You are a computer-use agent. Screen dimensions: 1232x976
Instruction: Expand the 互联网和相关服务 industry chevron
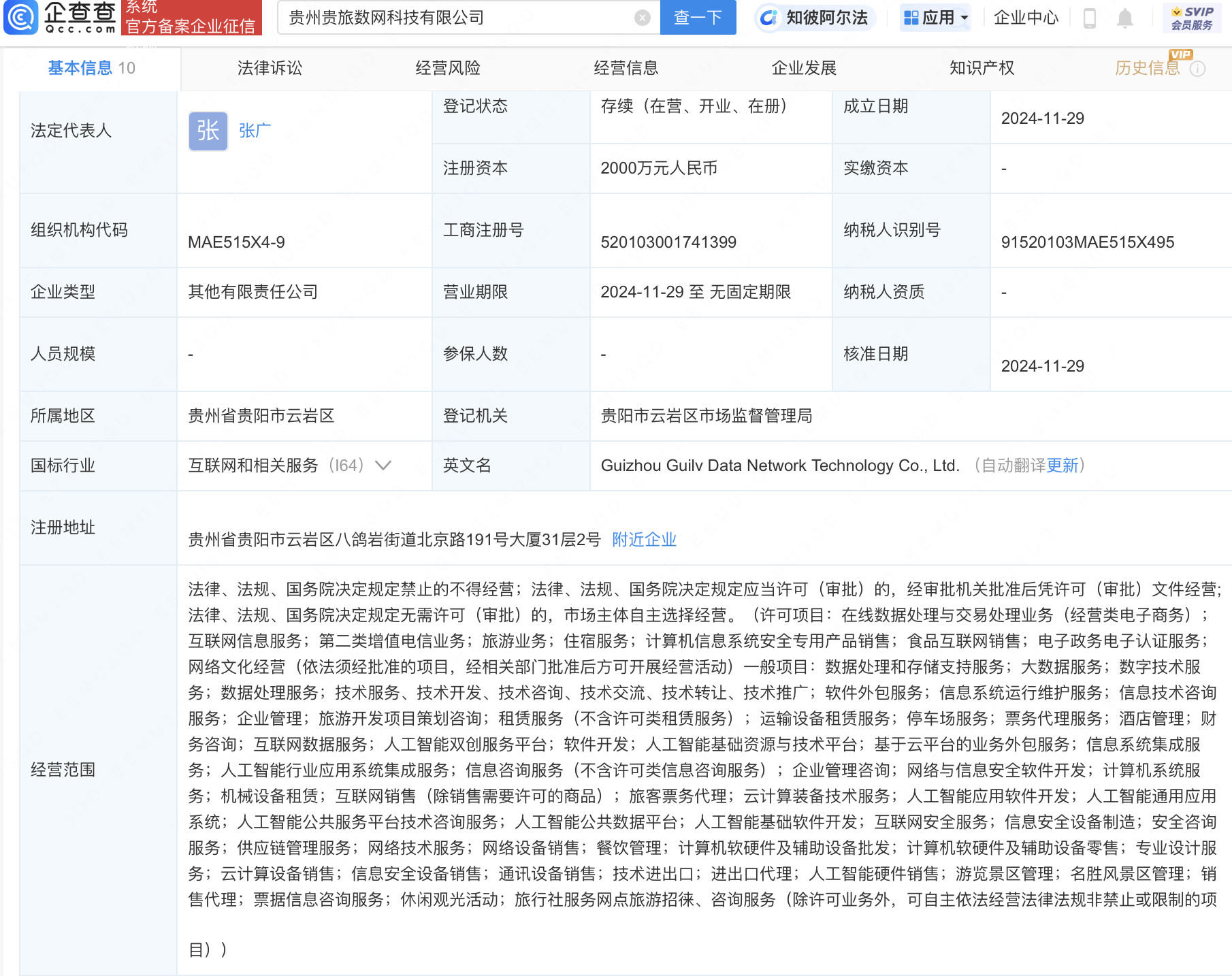coord(384,466)
